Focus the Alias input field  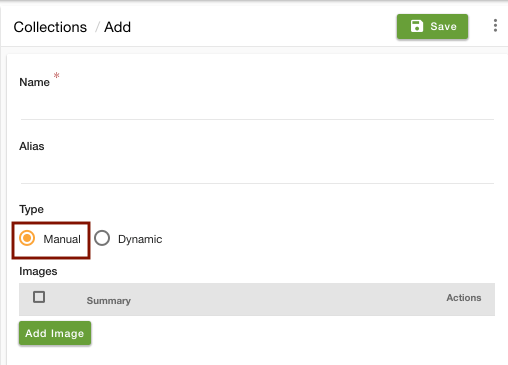click(x=257, y=170)
